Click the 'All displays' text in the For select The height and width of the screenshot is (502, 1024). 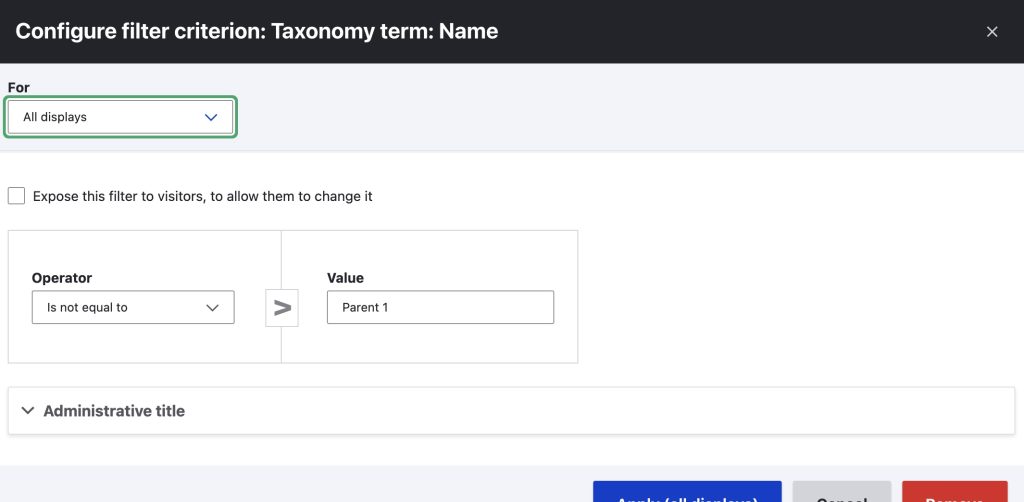pos(55,117)
